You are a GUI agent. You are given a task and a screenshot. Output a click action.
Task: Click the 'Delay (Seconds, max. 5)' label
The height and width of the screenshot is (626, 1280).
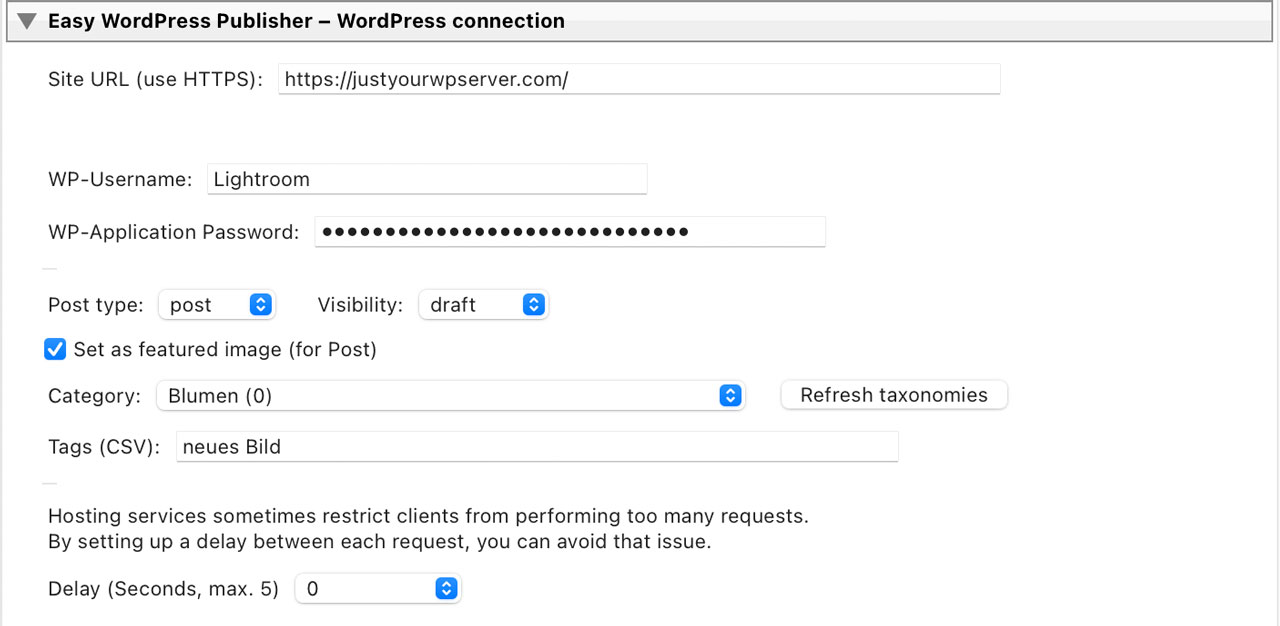[163, 589]
